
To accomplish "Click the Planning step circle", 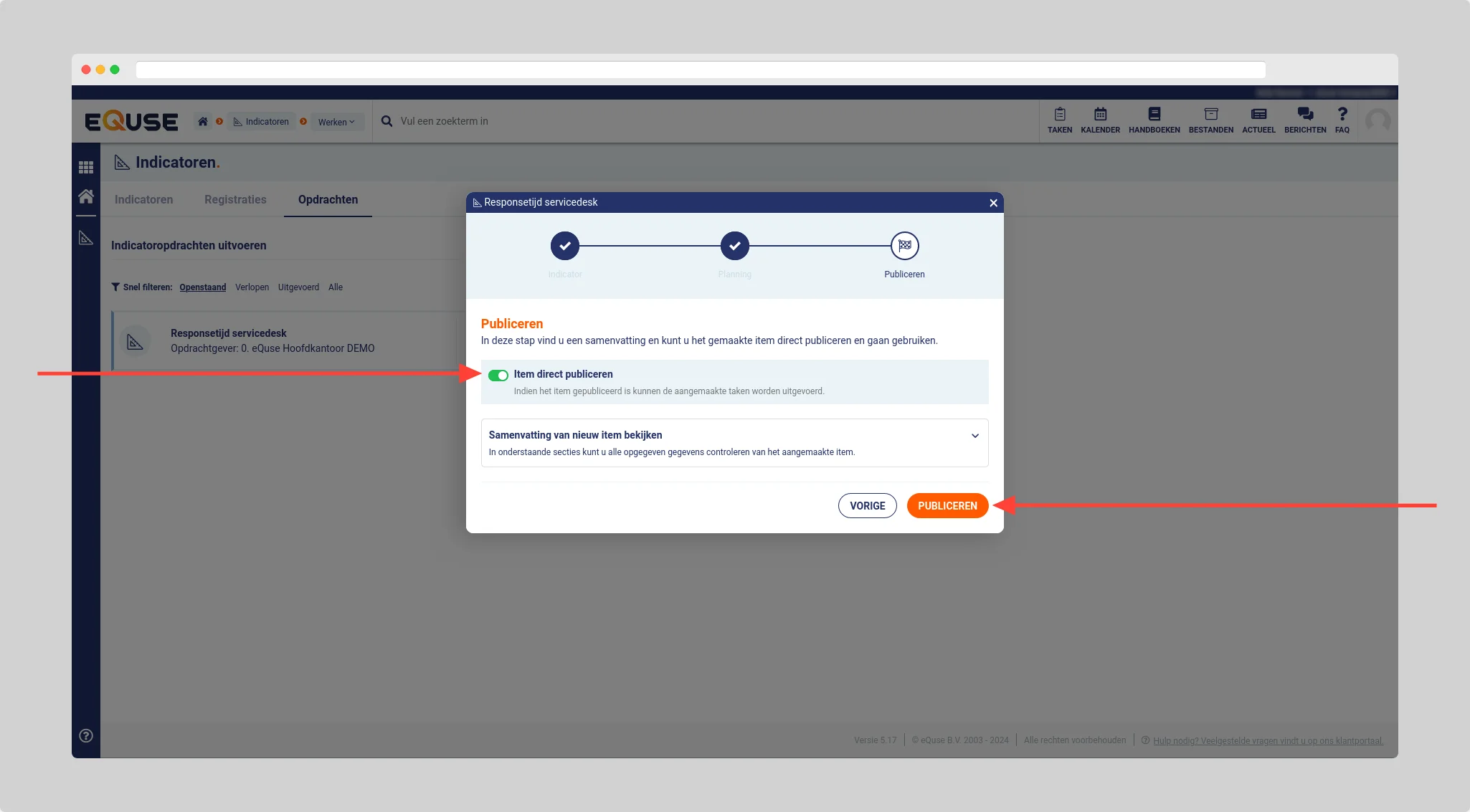I will pyautogui.click(x=734, y=246).
